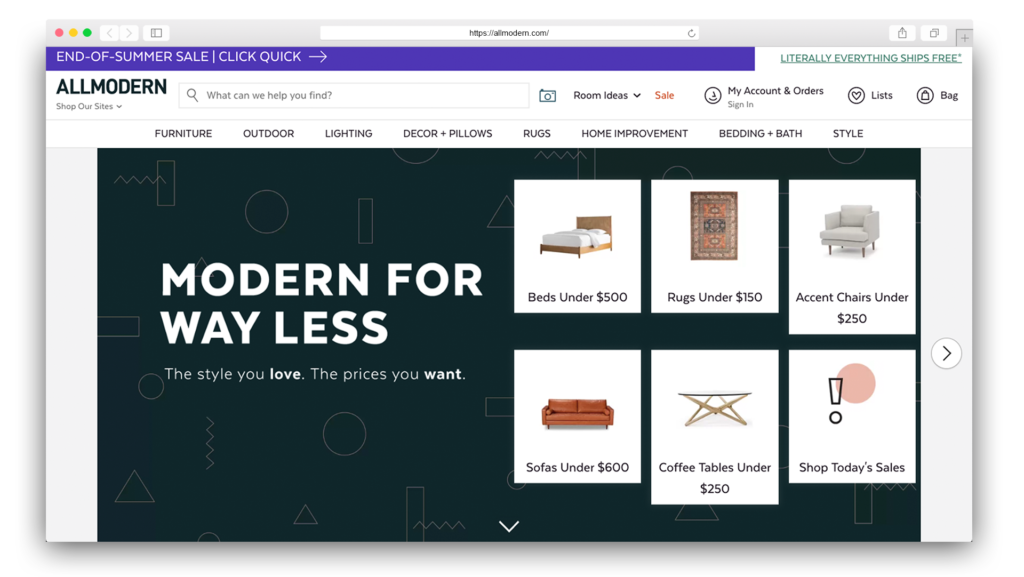Expand the Shop Our Sites menu
This screenshot has height=577, width=1024.
click(x=89, y=106)
